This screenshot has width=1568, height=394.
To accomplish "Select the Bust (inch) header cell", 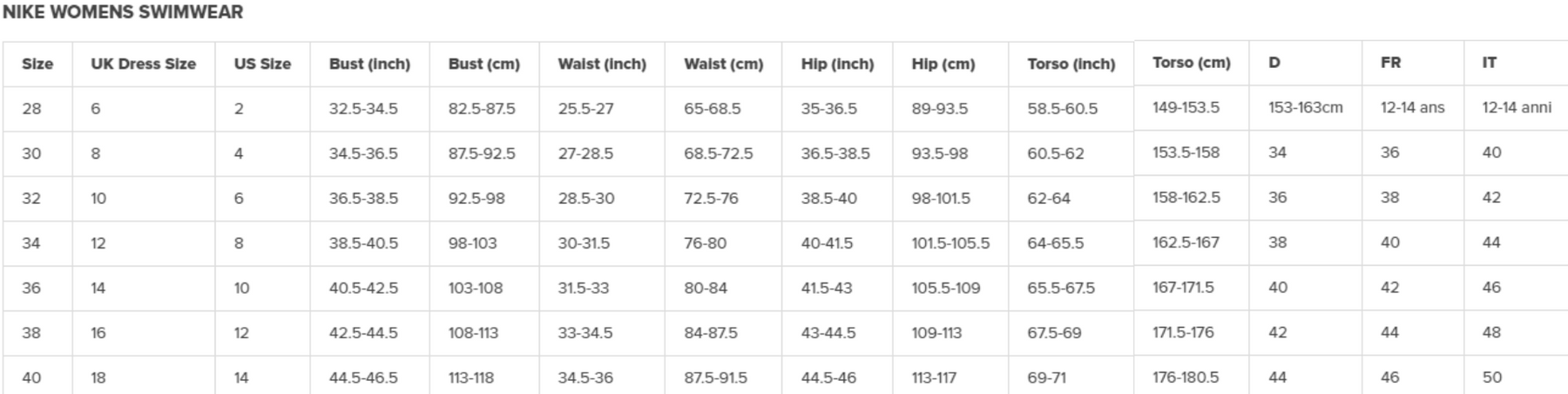I will [x=369, y=64].
